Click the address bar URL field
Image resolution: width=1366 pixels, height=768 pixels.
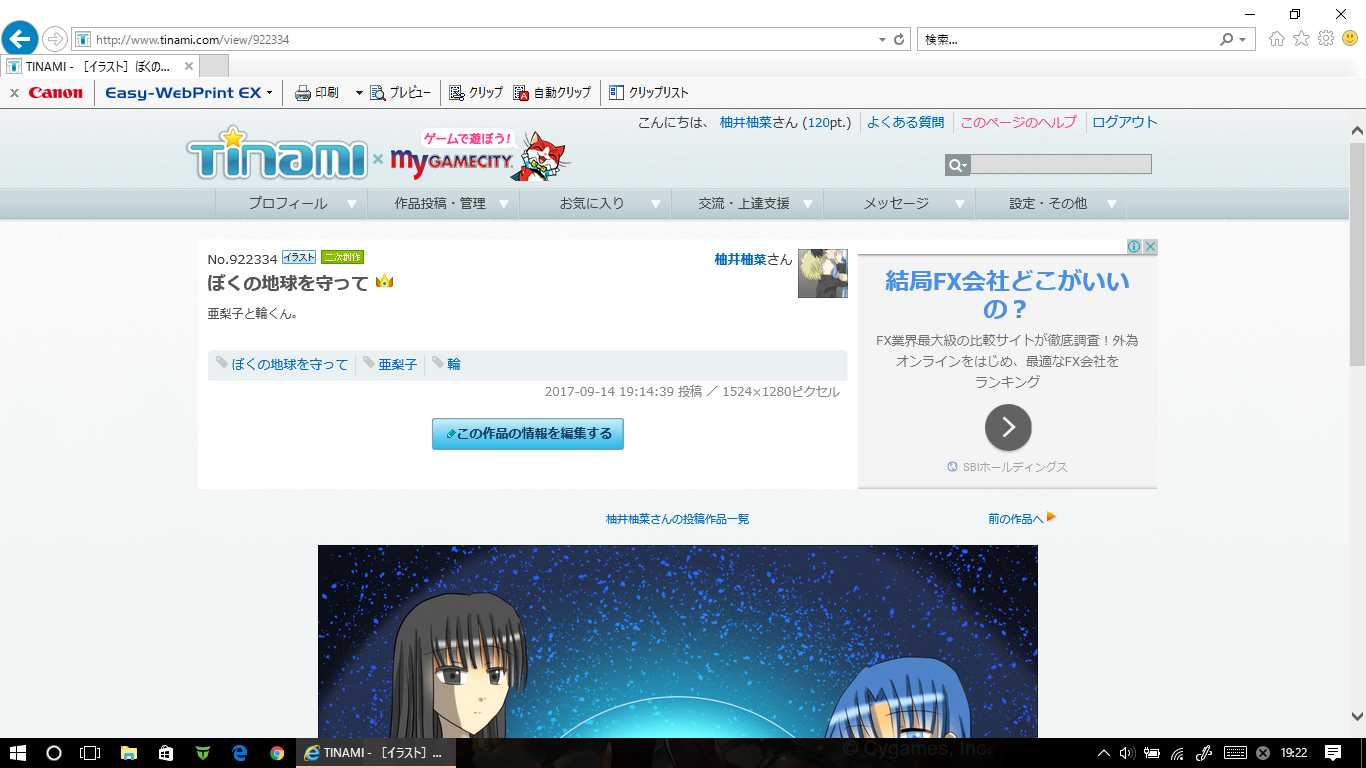480,40
